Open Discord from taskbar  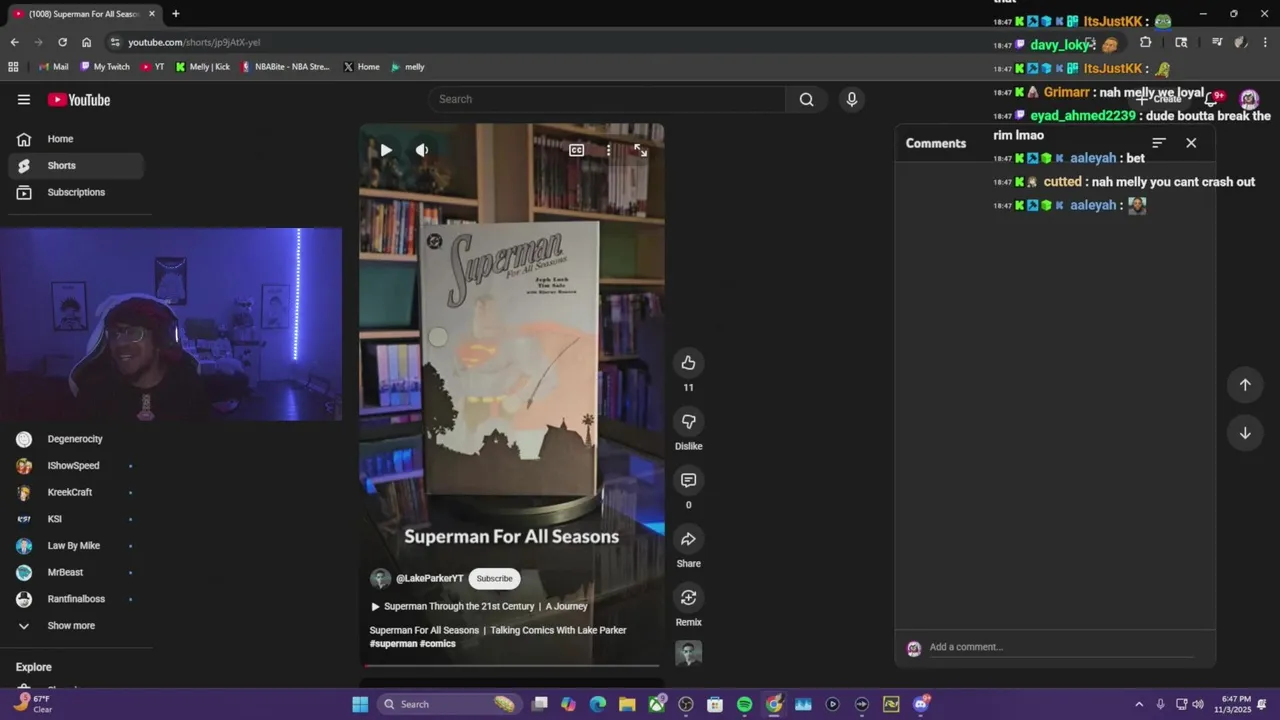920,704
